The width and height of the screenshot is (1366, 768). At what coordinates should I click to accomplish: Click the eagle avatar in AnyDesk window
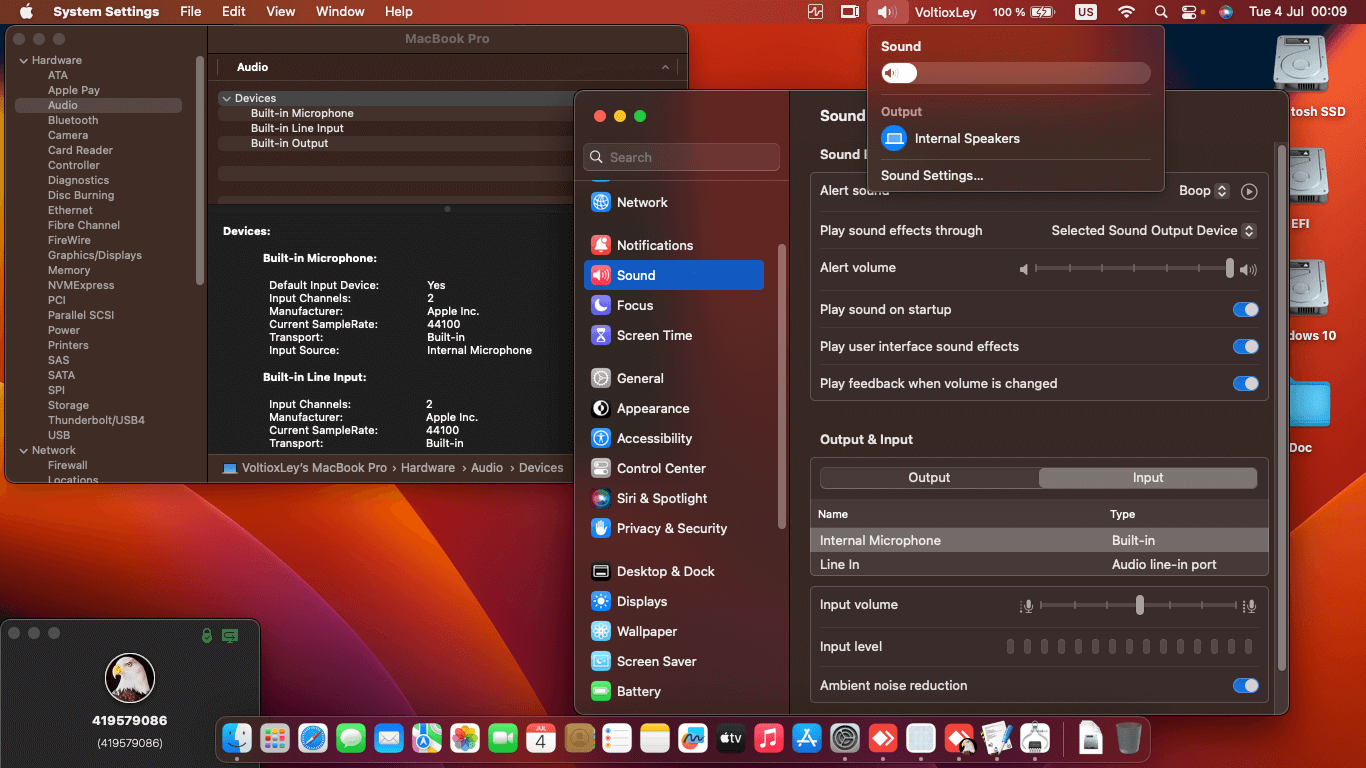tap(130, 678)
